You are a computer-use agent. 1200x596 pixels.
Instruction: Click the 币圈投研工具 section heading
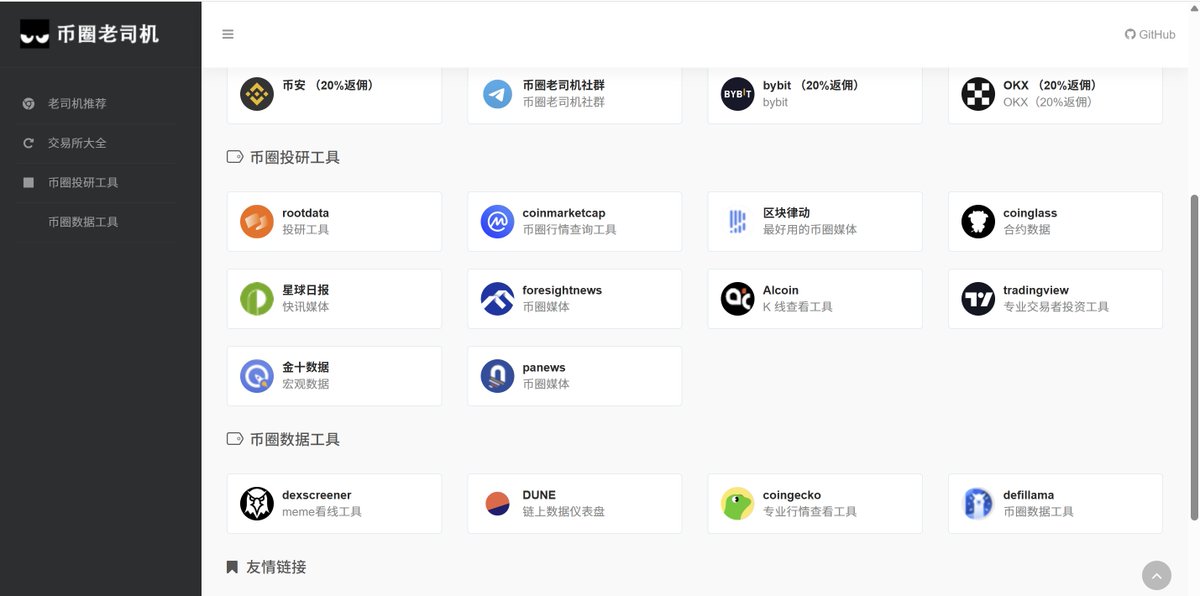(295, 157)
